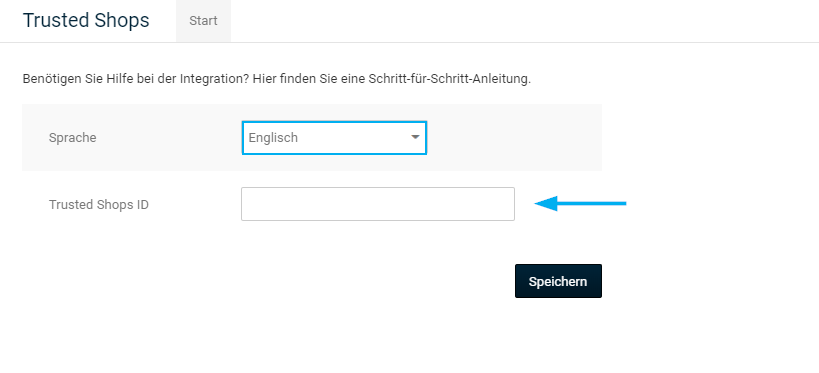Click the Sprache label

coord(73,138)
